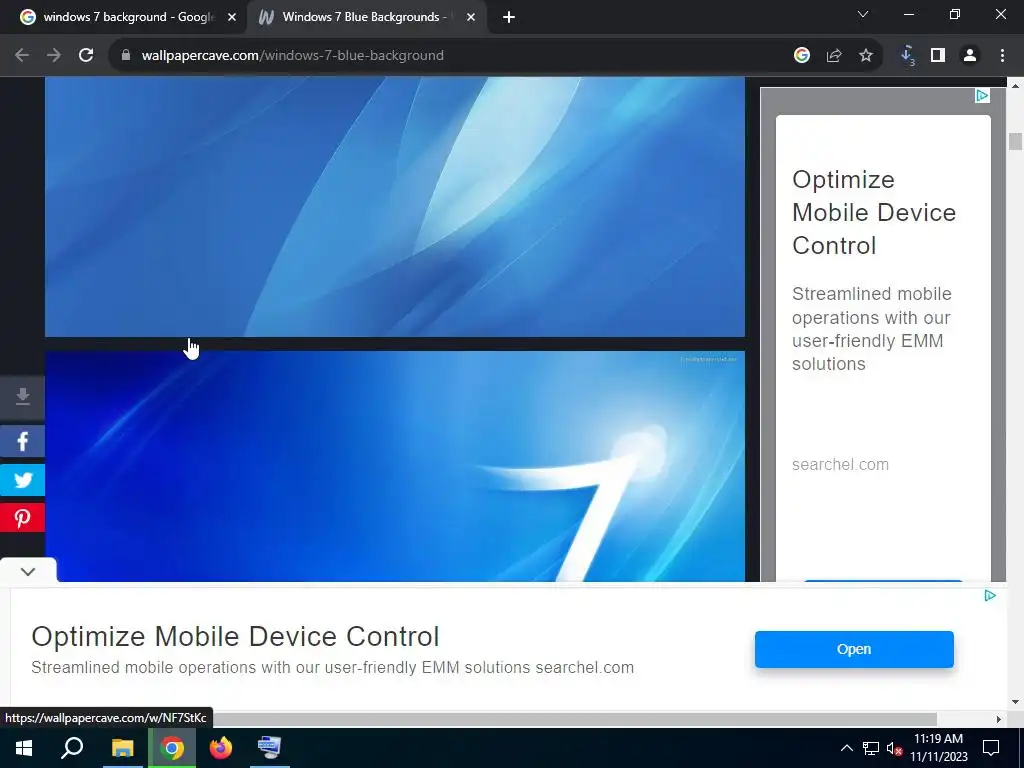The height and width of the screenshot is (768, 1024).
Task: Open network status tray icon
Action: tap(871, 748)
